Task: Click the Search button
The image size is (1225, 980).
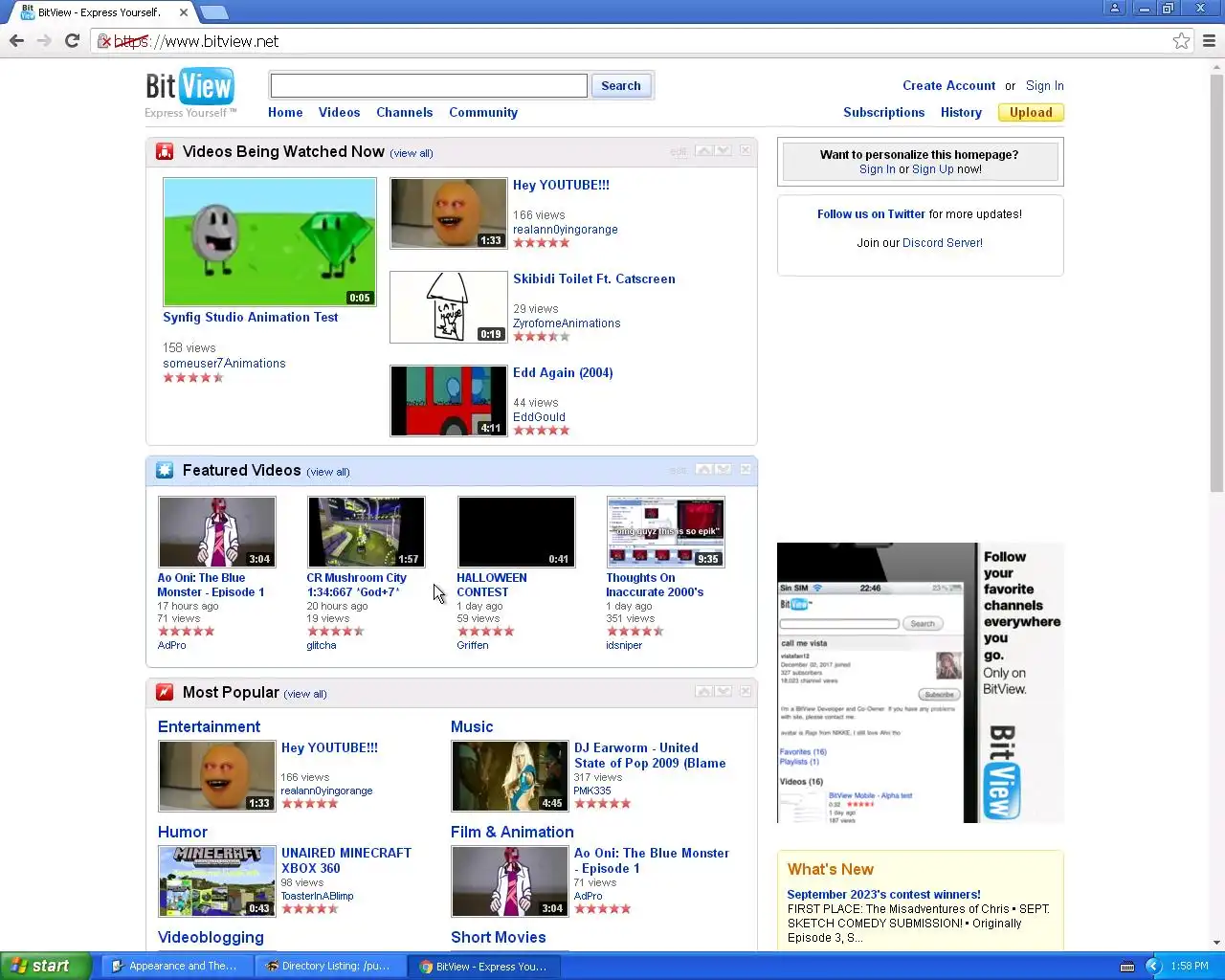Action: click(x=621, y=85)
